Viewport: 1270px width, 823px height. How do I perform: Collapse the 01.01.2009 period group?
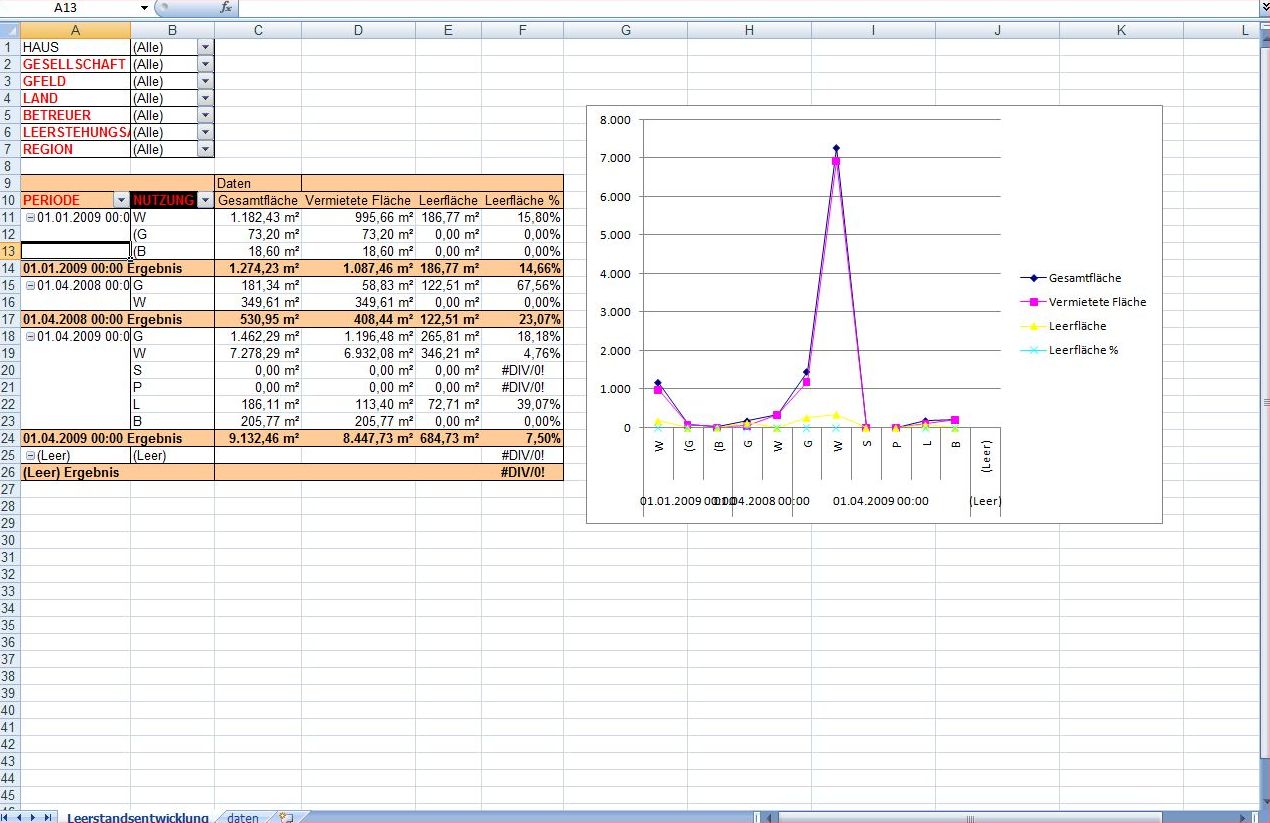click(30, 217)
